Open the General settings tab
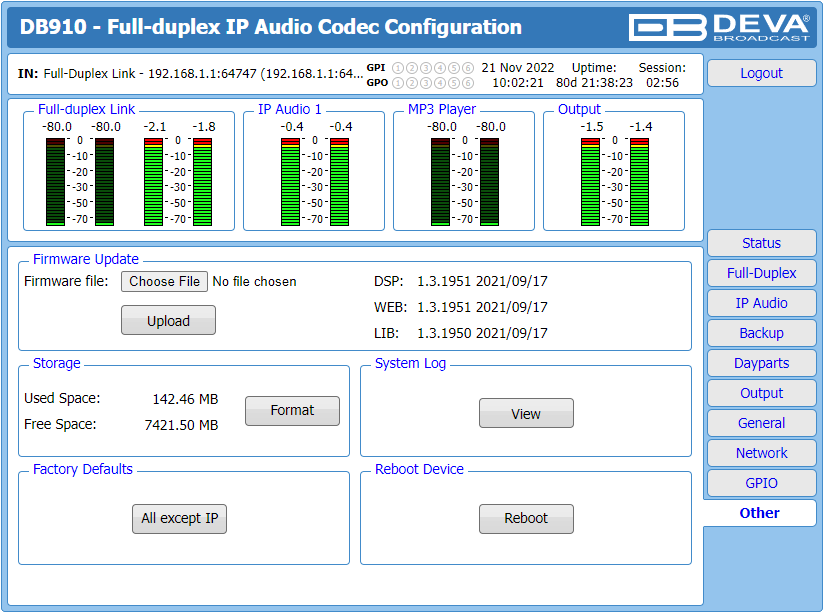Image resolution: width=824 pixels, height=613 pixels. click(761, 423)
